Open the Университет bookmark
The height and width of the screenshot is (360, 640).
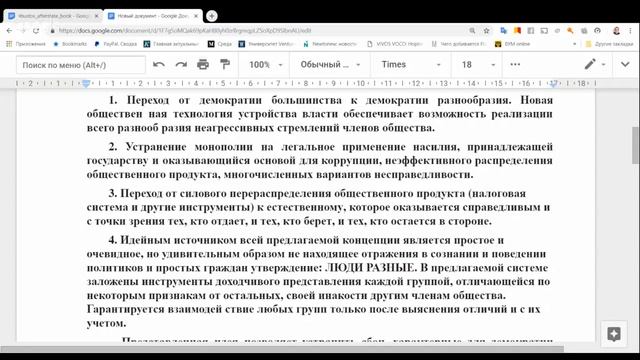[x=266, y=44]
